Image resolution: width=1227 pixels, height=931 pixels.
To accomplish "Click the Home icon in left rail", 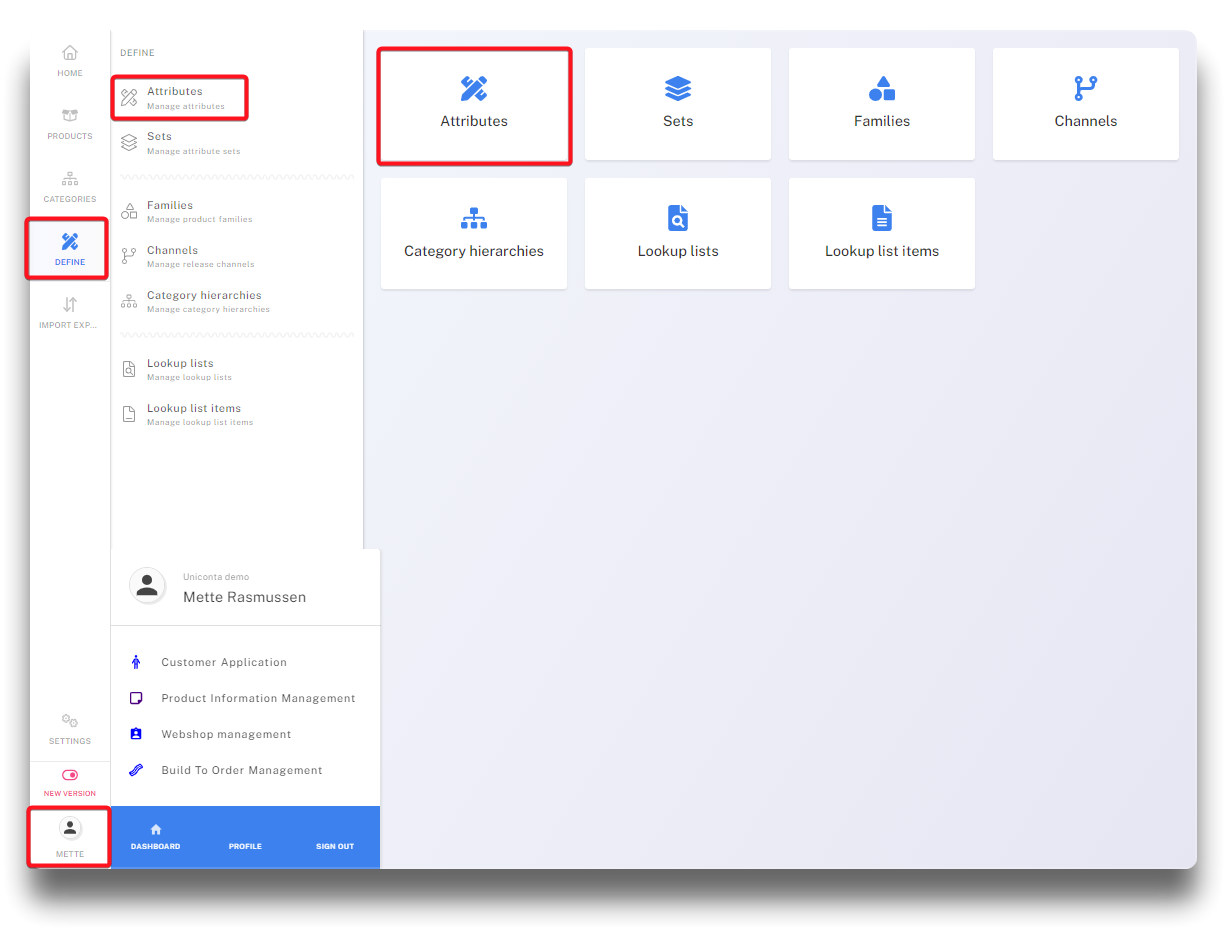I will (x=69, y=54).
